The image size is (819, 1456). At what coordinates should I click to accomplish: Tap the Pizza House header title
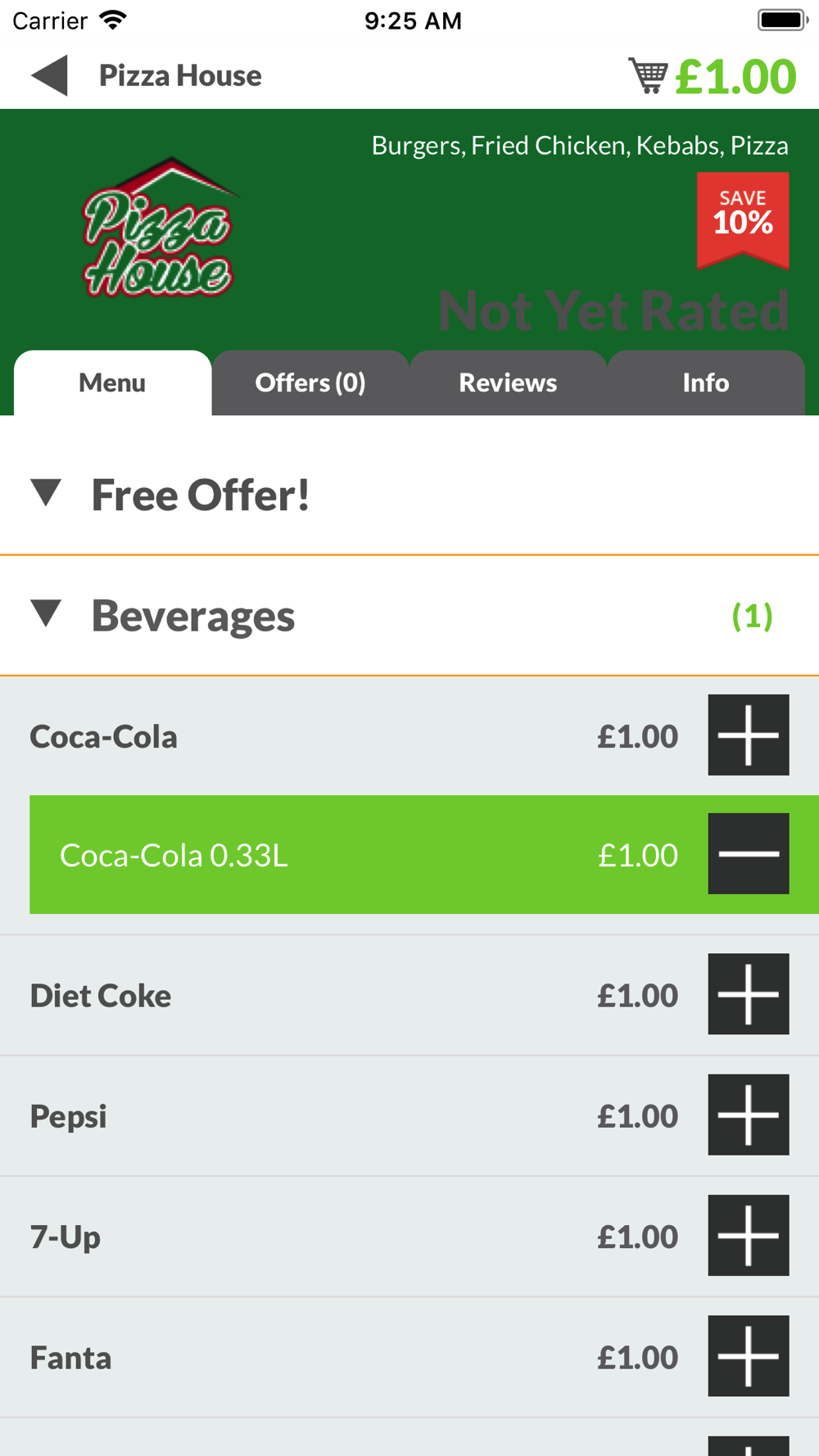[x=180, y=76]
